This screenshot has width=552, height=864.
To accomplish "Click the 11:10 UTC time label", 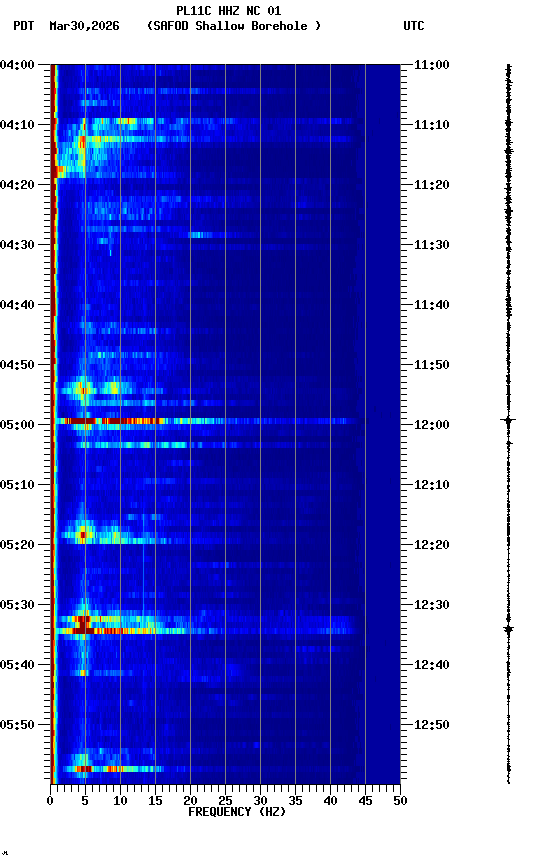I will [432, 125].
